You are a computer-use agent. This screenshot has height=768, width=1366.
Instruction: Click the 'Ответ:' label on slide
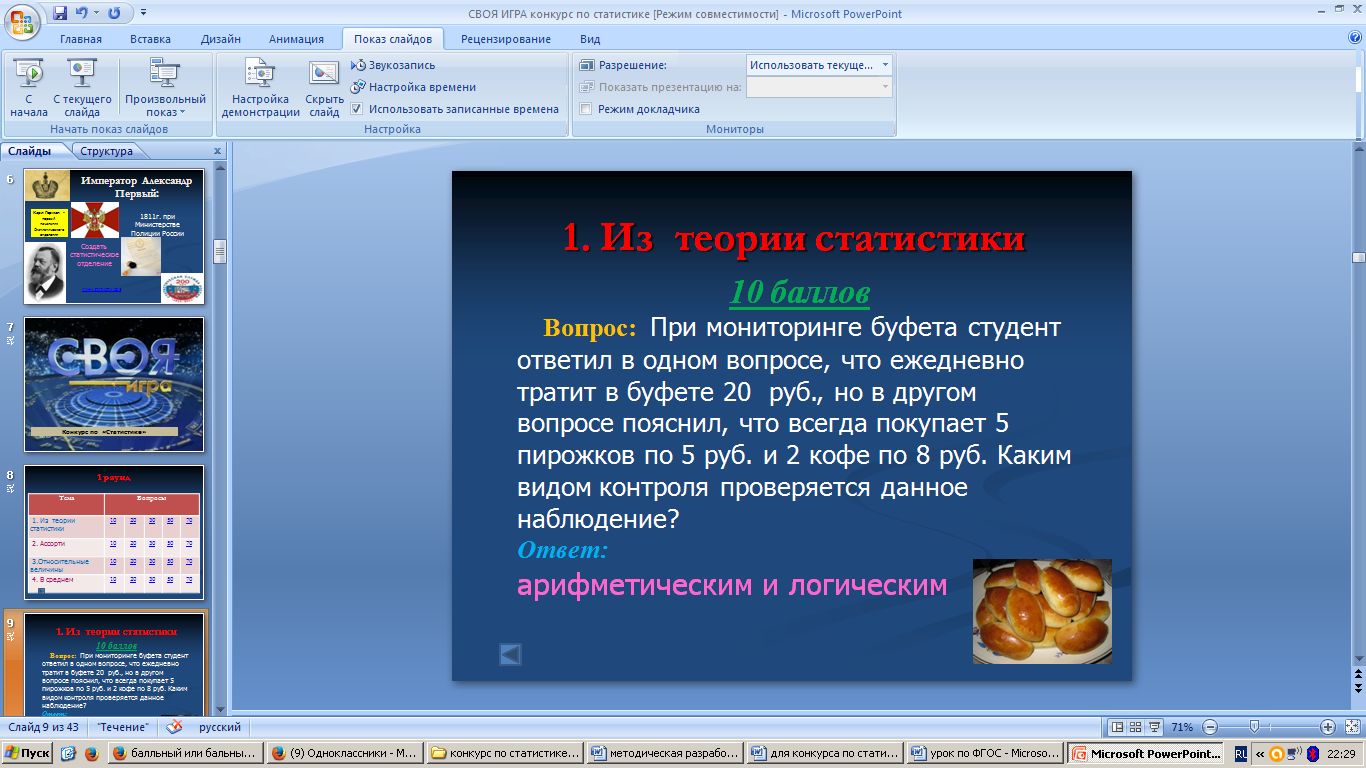[x=562, y=550]
